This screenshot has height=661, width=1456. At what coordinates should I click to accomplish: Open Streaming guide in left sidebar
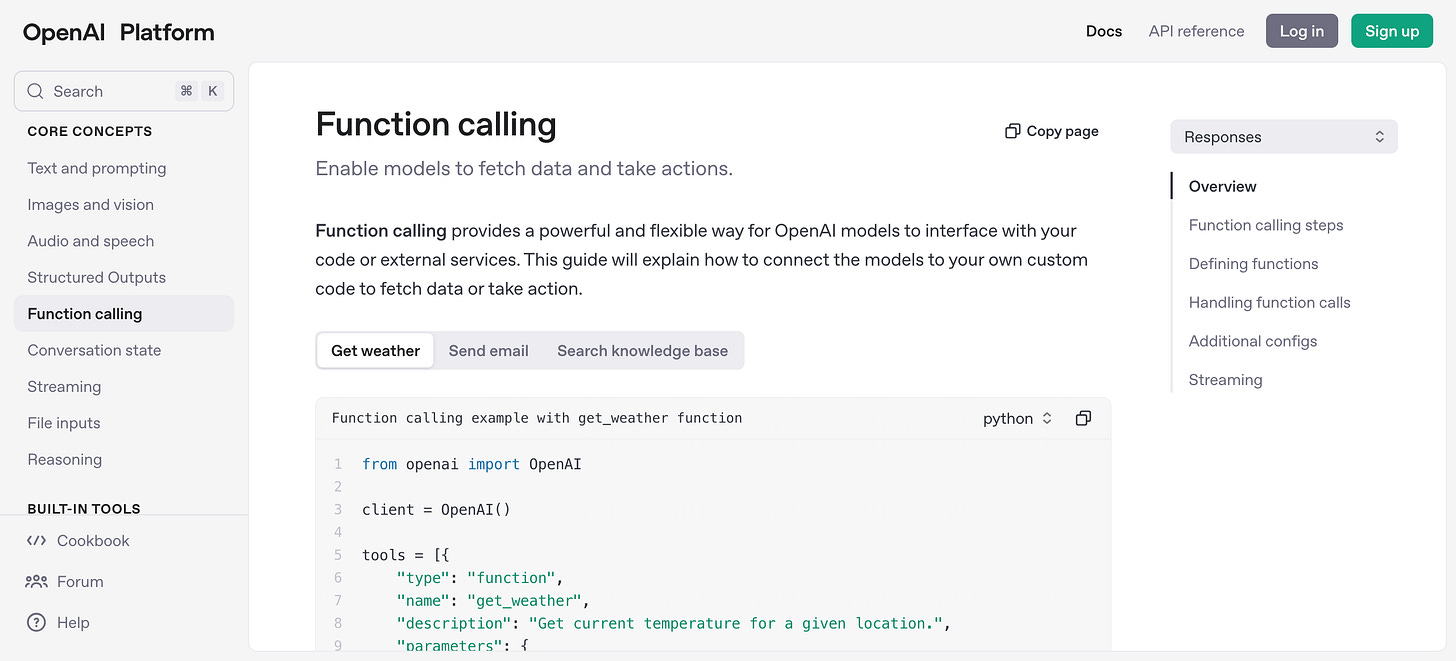(x=64, y=386)
